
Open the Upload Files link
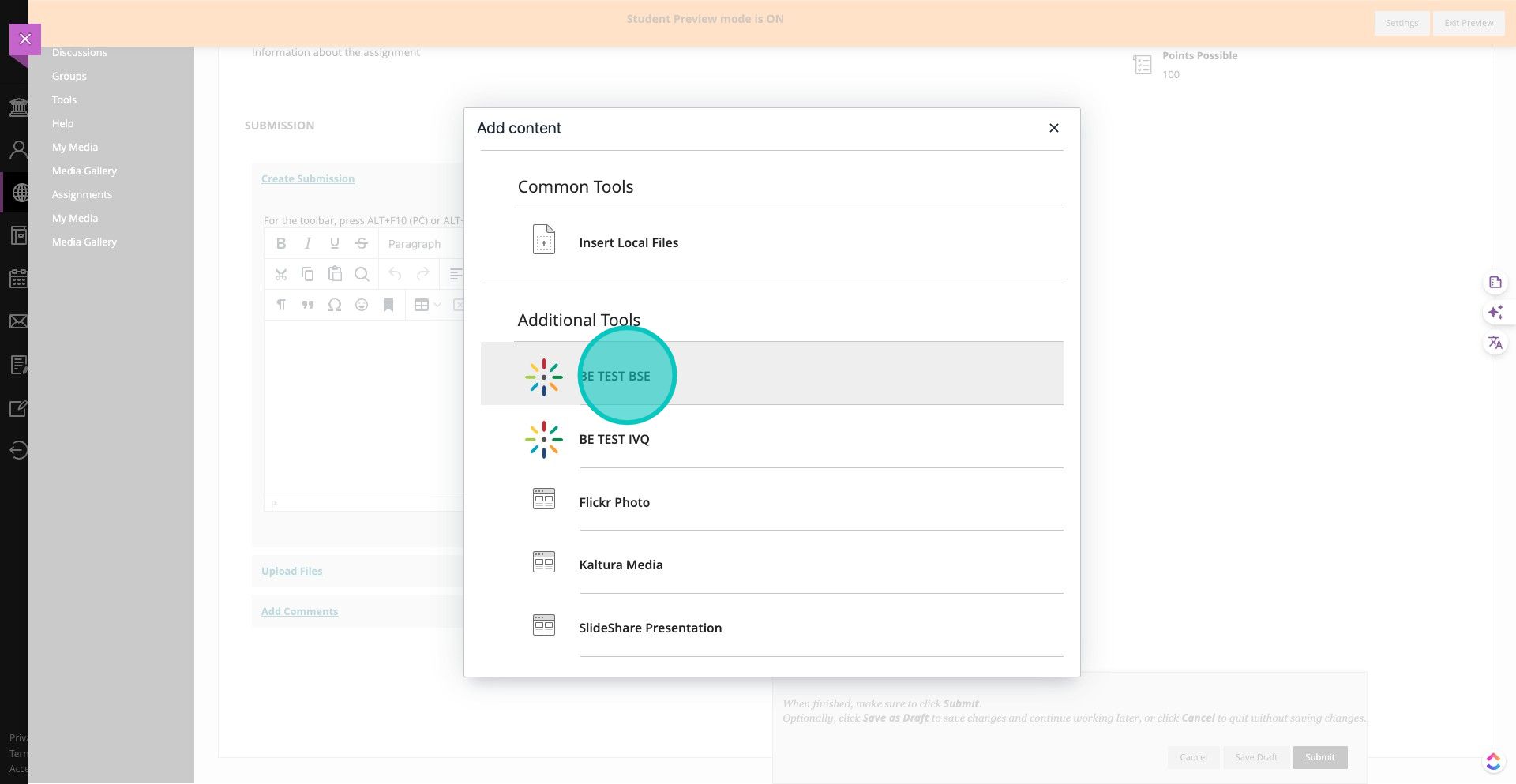(x=291, y=572)
